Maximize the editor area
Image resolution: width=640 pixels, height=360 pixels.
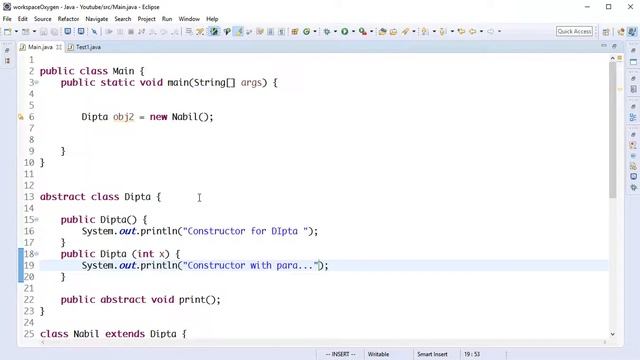pyautogui.click(x=614, y=46)
